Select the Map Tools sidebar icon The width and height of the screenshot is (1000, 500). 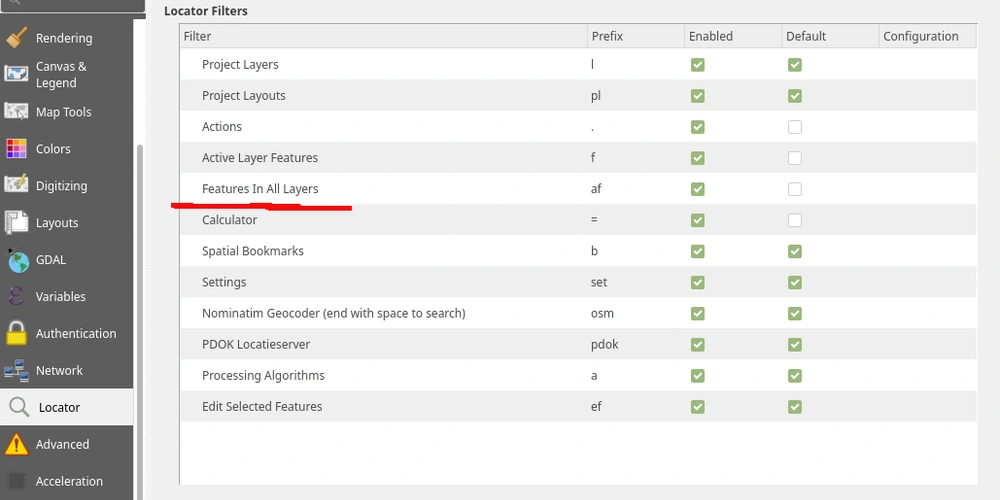(x=17, y=112)
